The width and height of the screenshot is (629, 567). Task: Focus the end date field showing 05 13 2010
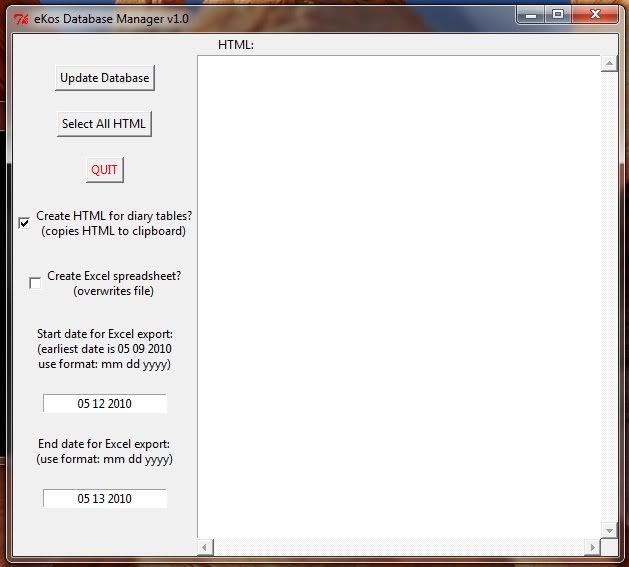(x=105, y=498)
